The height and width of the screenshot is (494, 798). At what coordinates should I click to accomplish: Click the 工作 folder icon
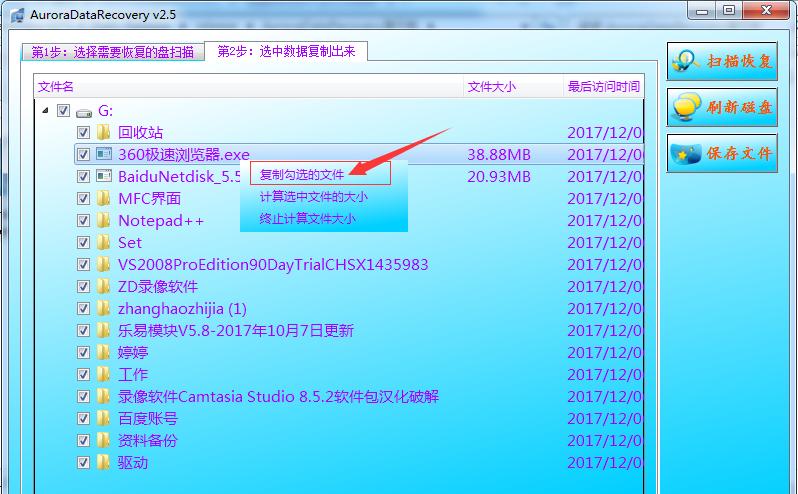click(x=103, y=374)
